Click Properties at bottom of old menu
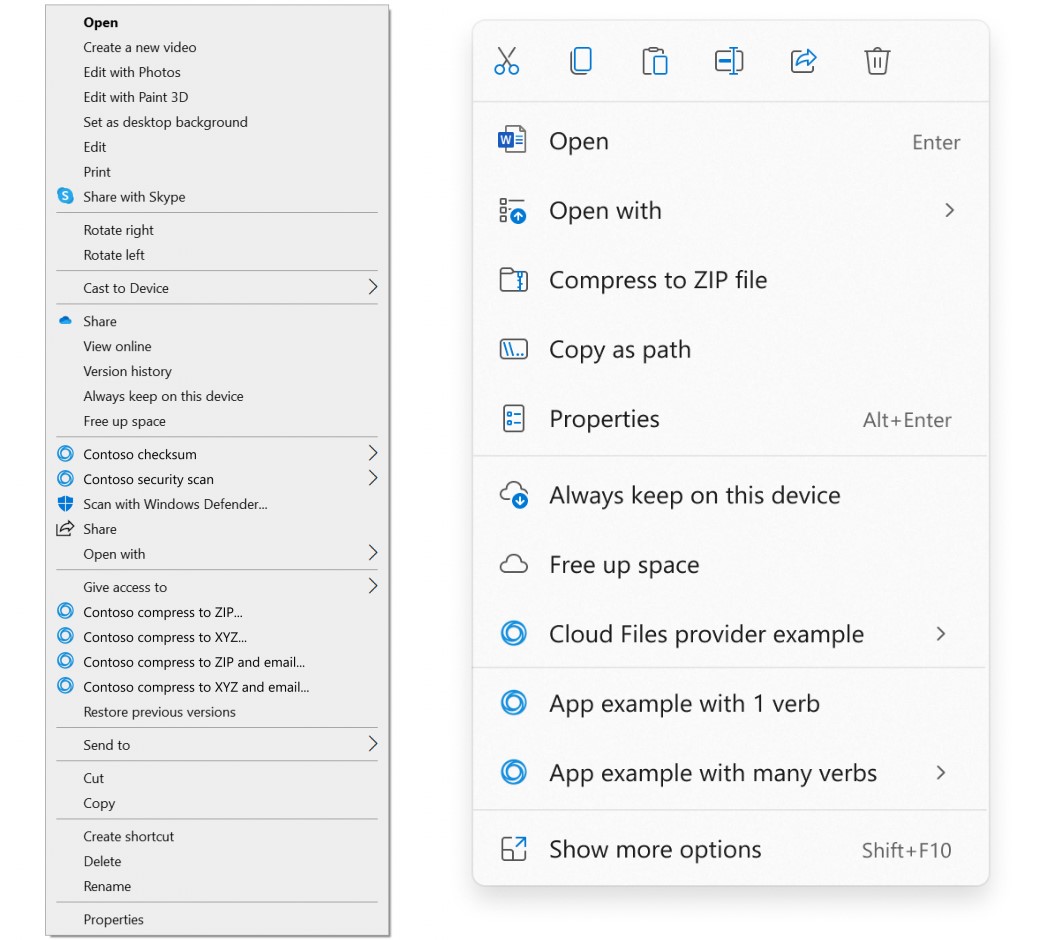This screenshot has height=940, width=1046. tap(113, 920)
